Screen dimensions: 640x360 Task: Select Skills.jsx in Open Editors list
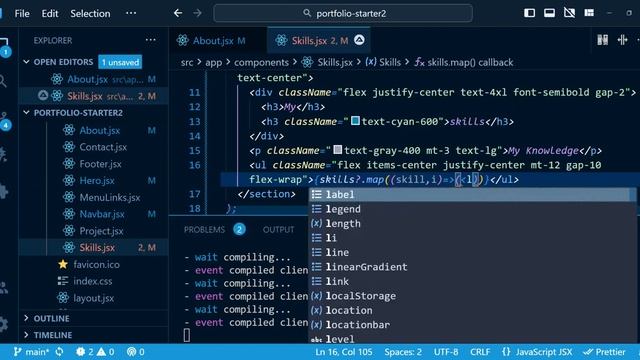click(x=94, y=96)
